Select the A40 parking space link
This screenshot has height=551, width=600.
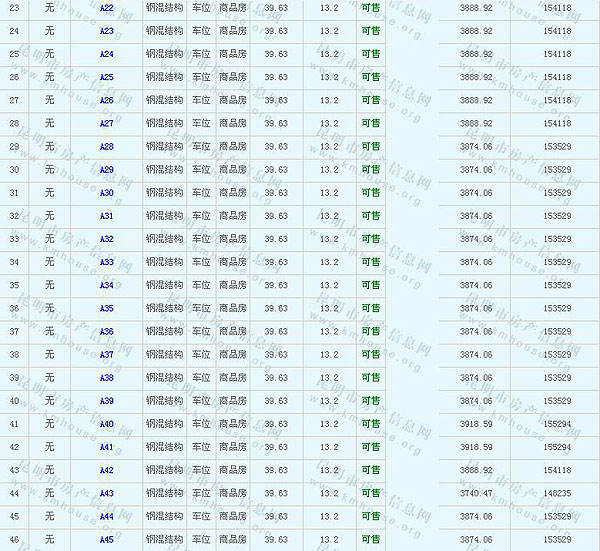pyautogui.click(x=107, y=424)
